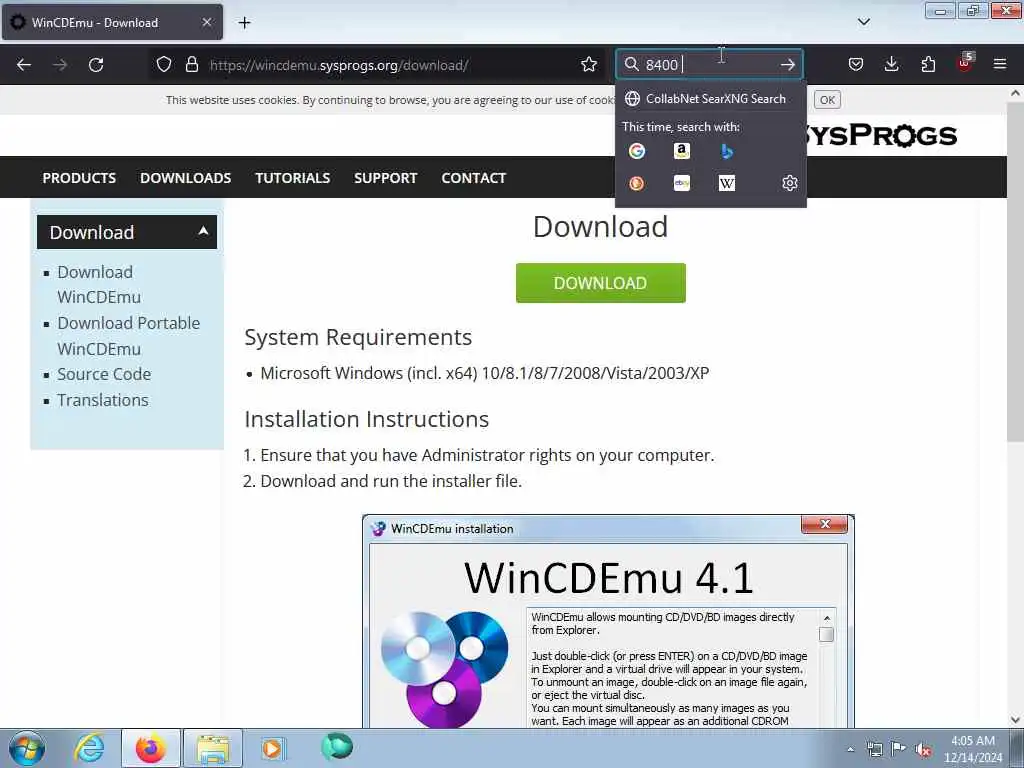Image resolution: width=1024 pixels, height=768 pixels.
Task: Open the Firefox application menu
Action: (1000, 65)
